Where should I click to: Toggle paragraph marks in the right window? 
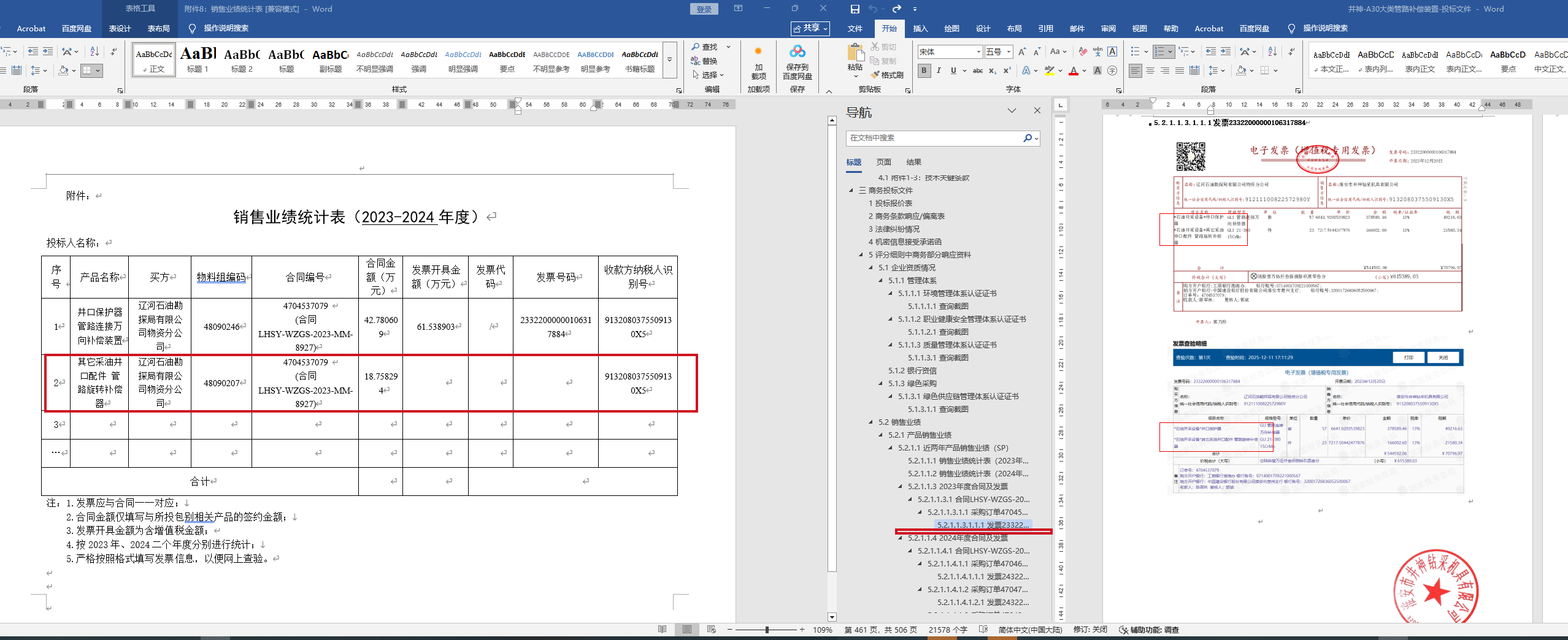pyautogui.click(x=1291, y=52)
